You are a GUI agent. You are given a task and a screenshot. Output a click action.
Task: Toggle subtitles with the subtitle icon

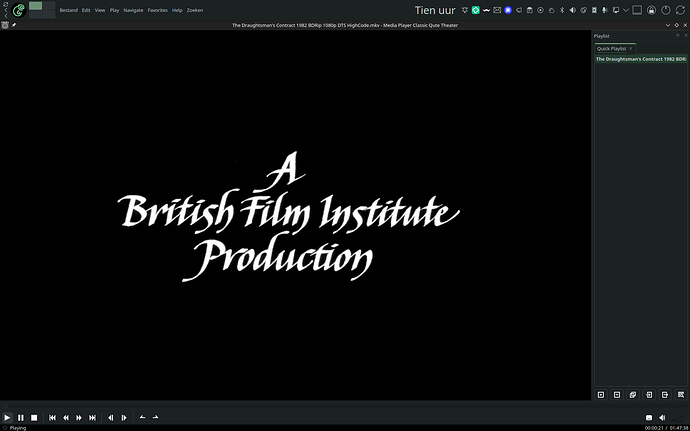649,417
